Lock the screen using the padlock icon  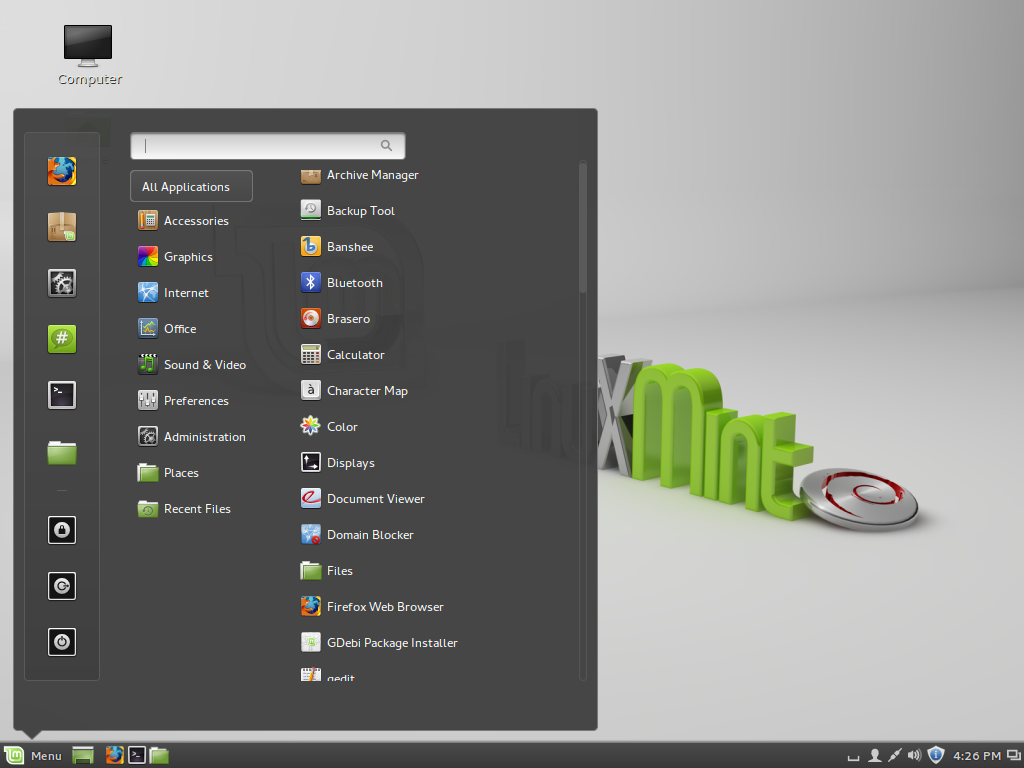pos(62,530)
